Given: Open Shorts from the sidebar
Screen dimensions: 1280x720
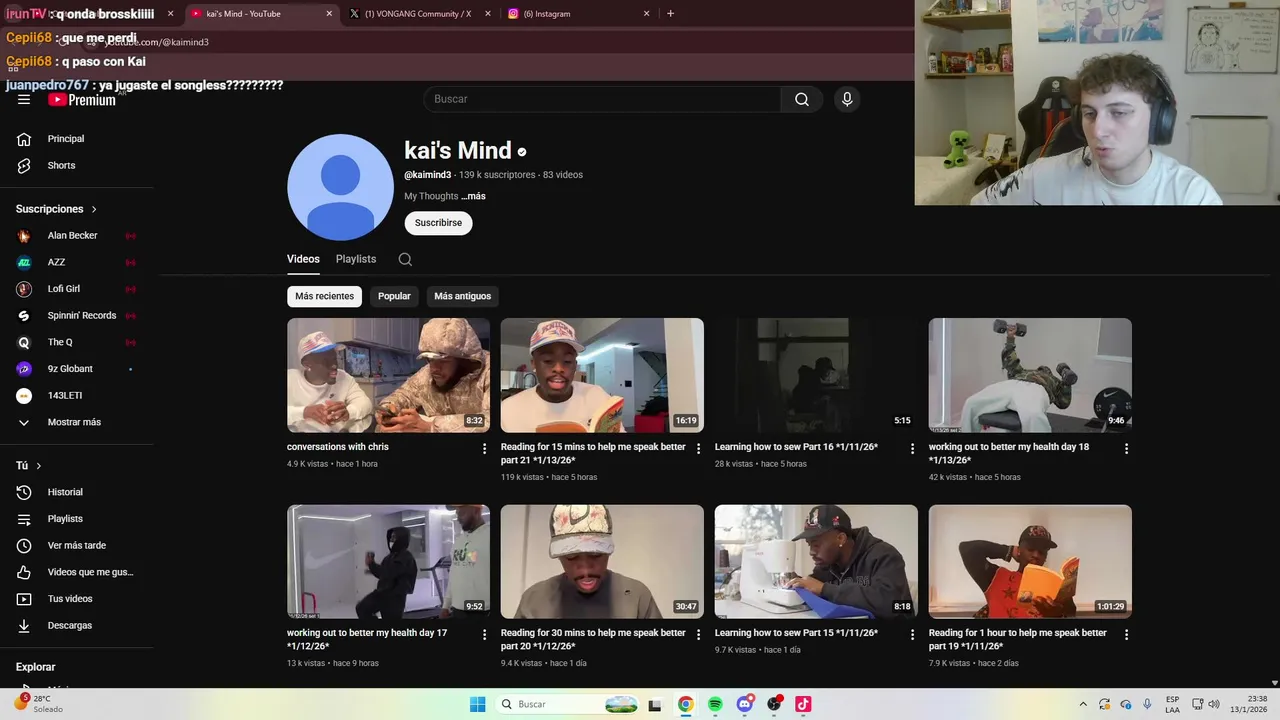Looking at the screenshot, I should point(61,165).
